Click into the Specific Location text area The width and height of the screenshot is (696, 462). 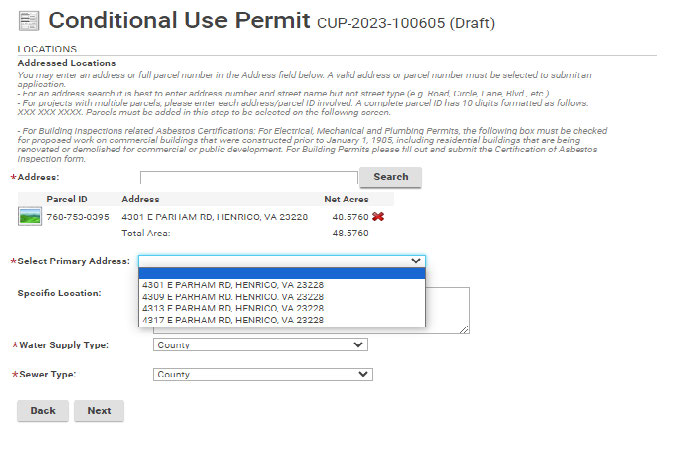tap(447, 310)
